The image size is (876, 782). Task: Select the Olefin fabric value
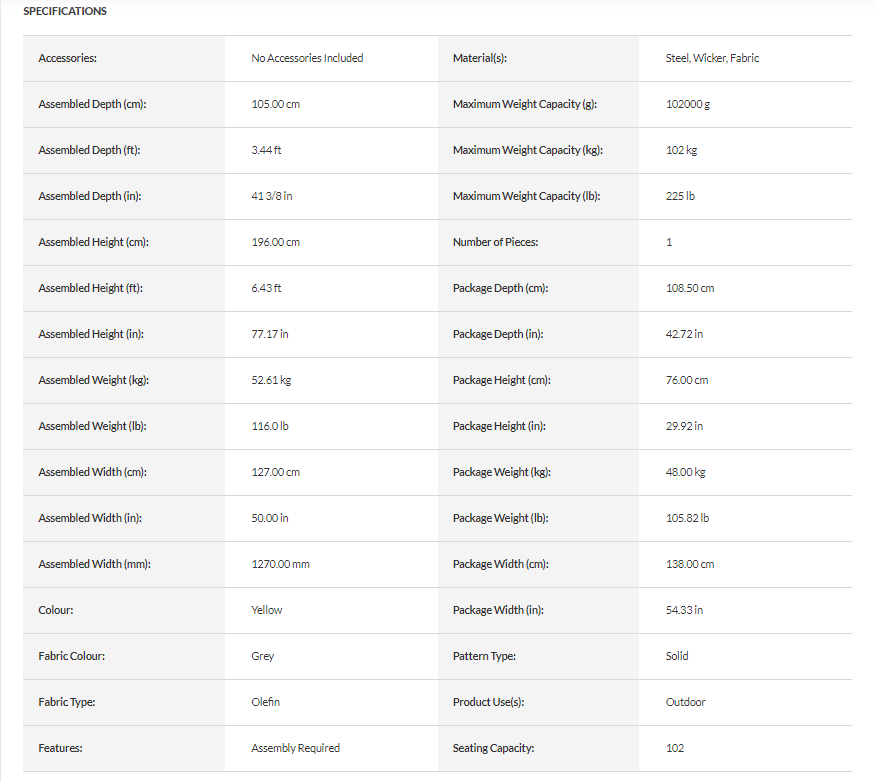[266, 702]
